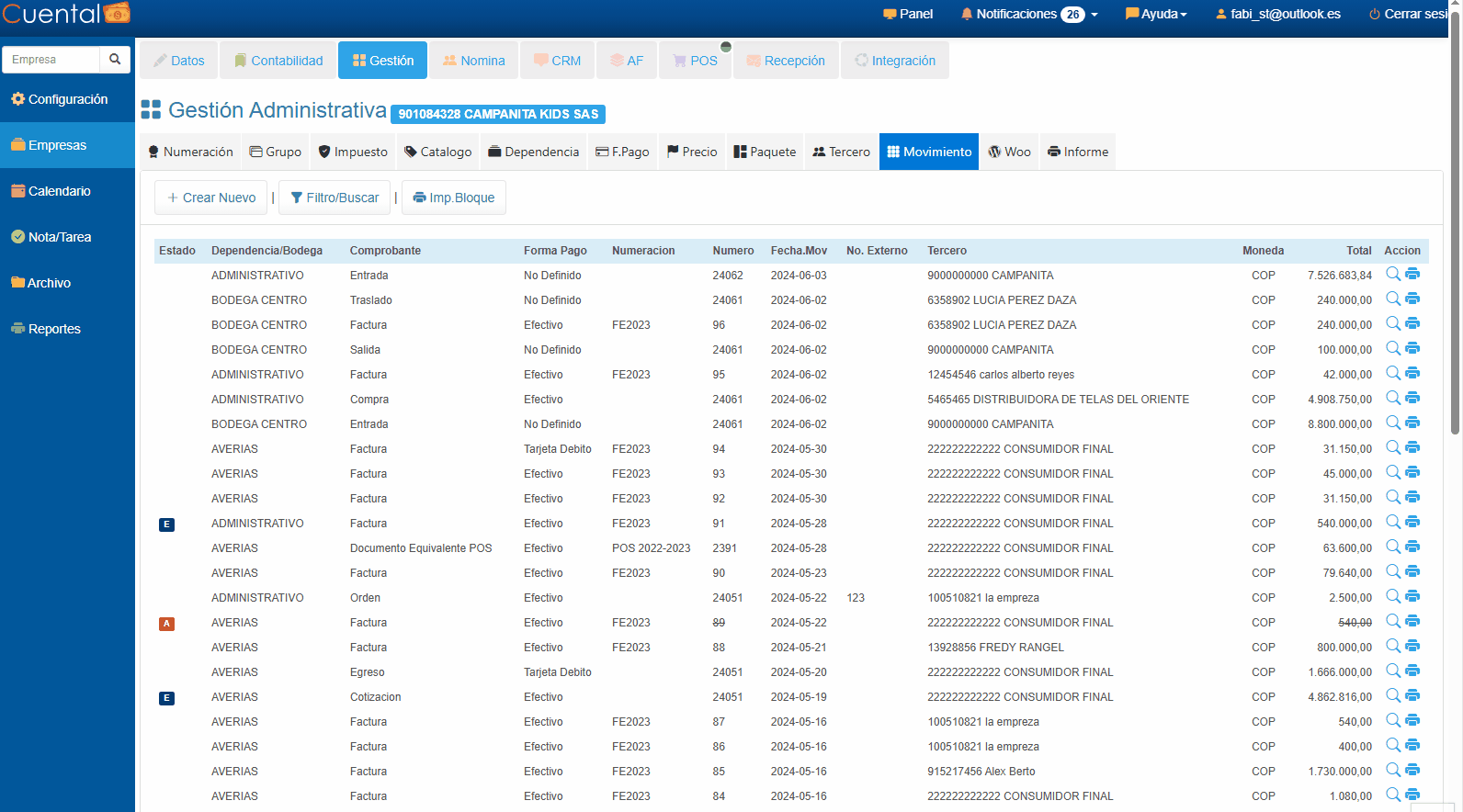Switch to the Contabilidad tab

278,61
